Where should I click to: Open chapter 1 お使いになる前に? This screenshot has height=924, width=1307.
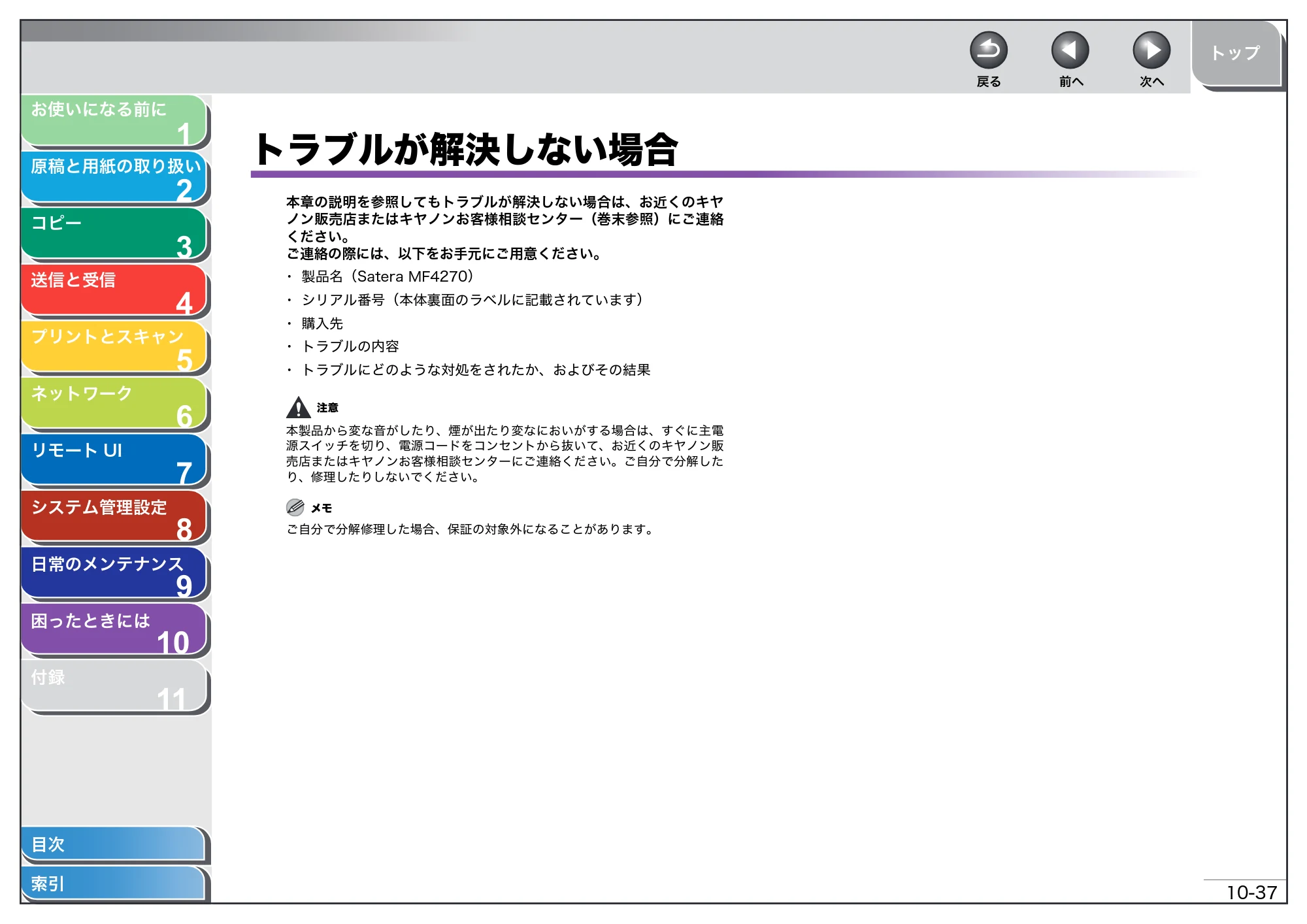click(114, 120)
